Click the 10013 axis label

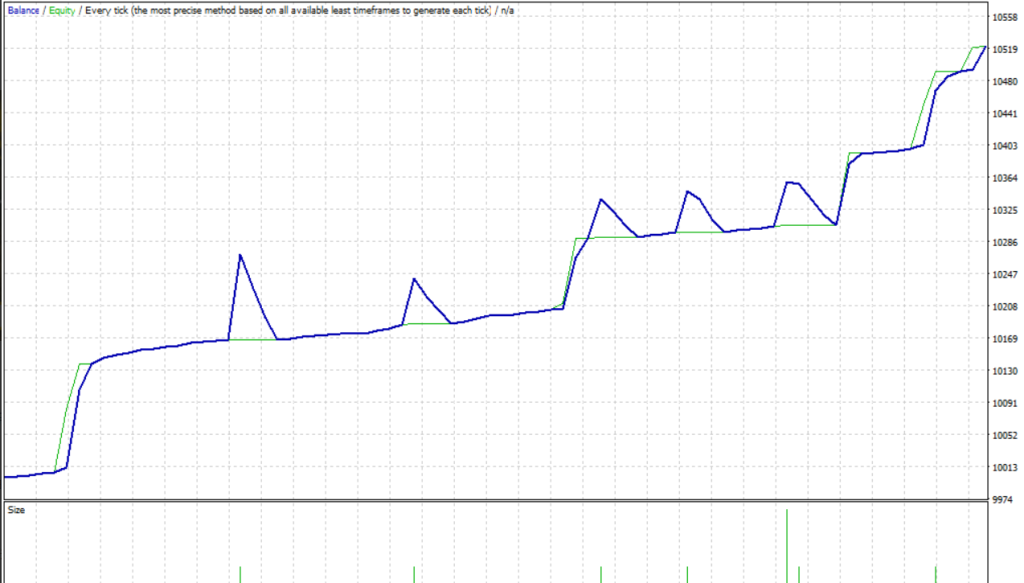click(1005, 468)
